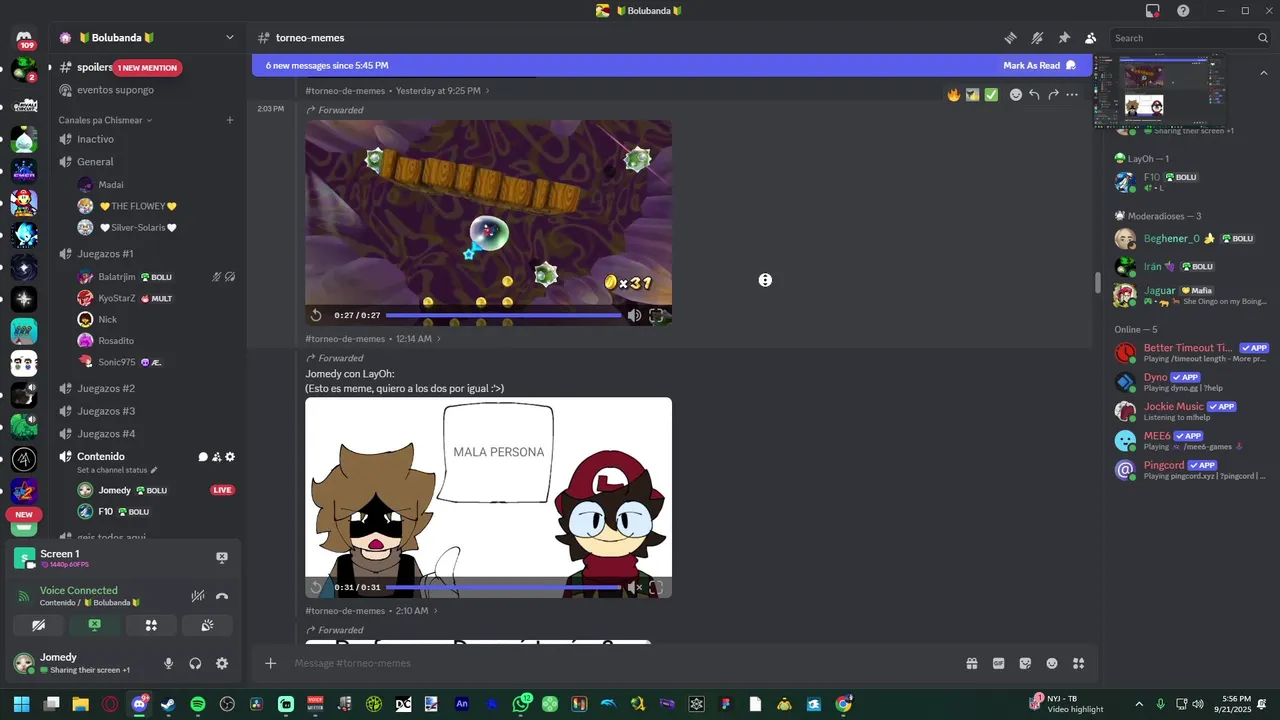Open the Threads icon in channel header
Viewport: 1280px width, 720px height.
(1010, 38)
